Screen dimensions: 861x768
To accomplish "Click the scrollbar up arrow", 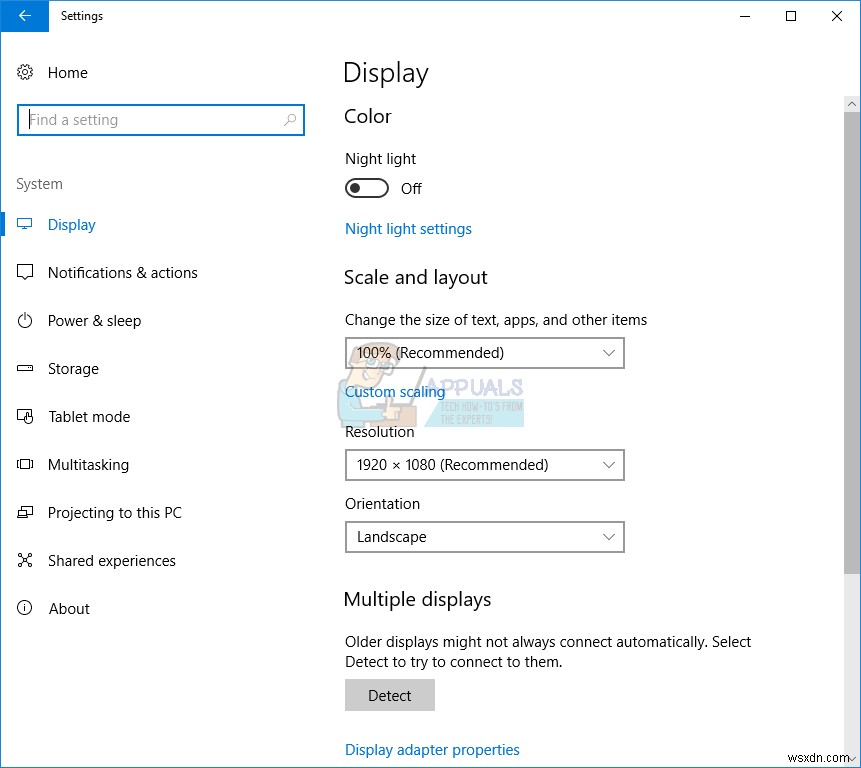I will [852, 104].
